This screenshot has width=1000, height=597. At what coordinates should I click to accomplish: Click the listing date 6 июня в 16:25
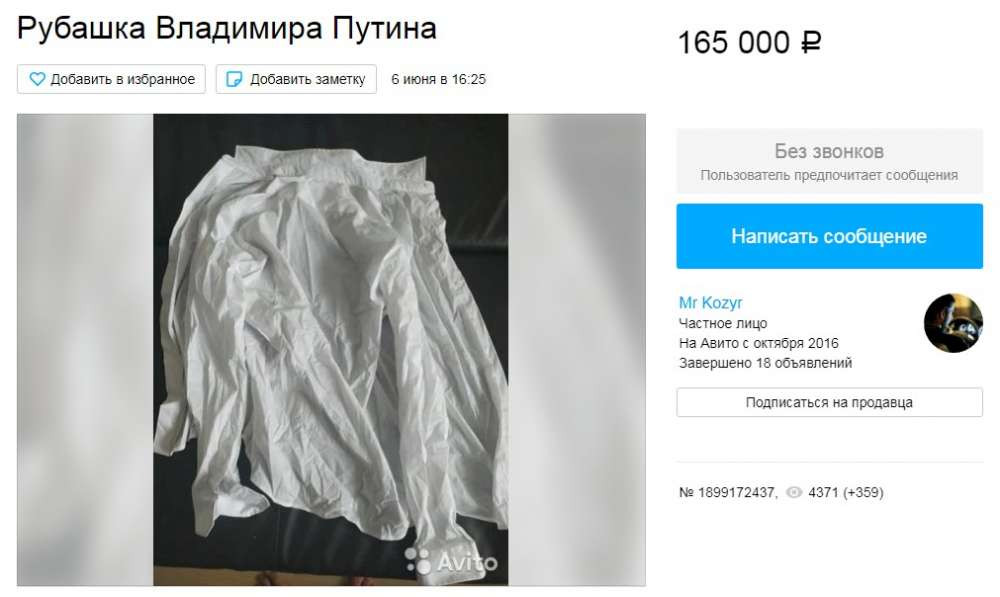point(438,79)
